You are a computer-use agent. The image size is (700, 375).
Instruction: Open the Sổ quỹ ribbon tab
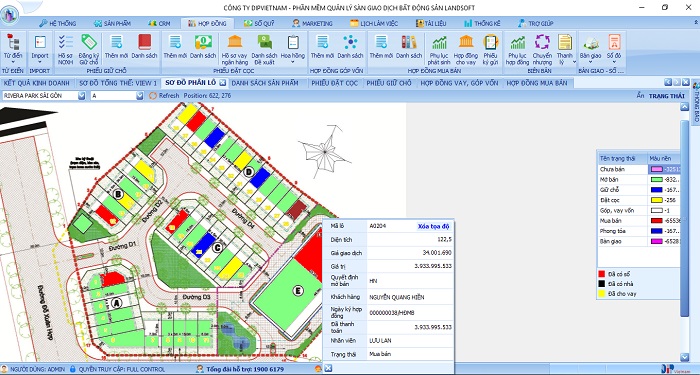pos(259,23)
